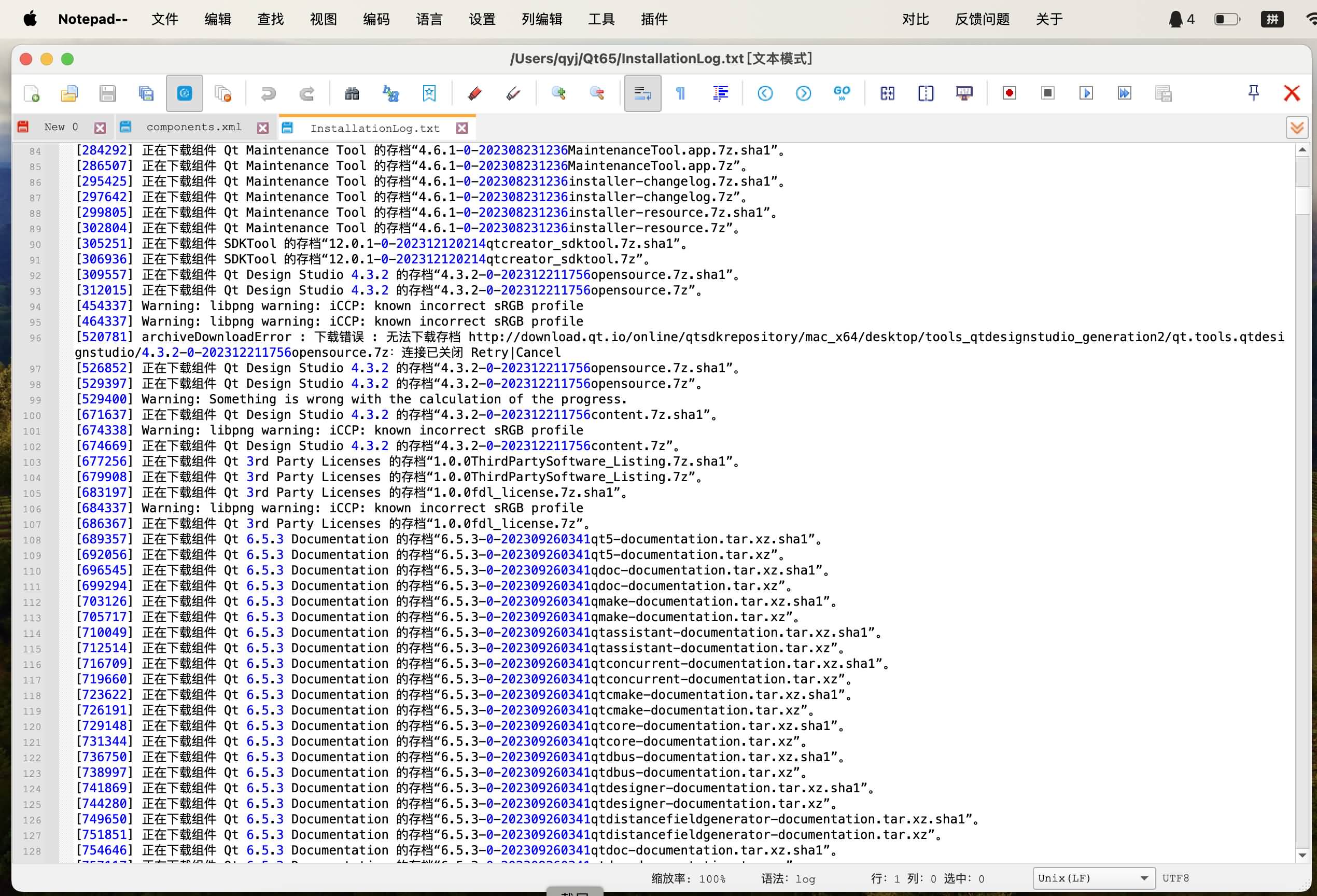Screen dimensions: 1317x896
Task: Click the red X close document button
Action: pyautogui.click(x=1292, y=93)
